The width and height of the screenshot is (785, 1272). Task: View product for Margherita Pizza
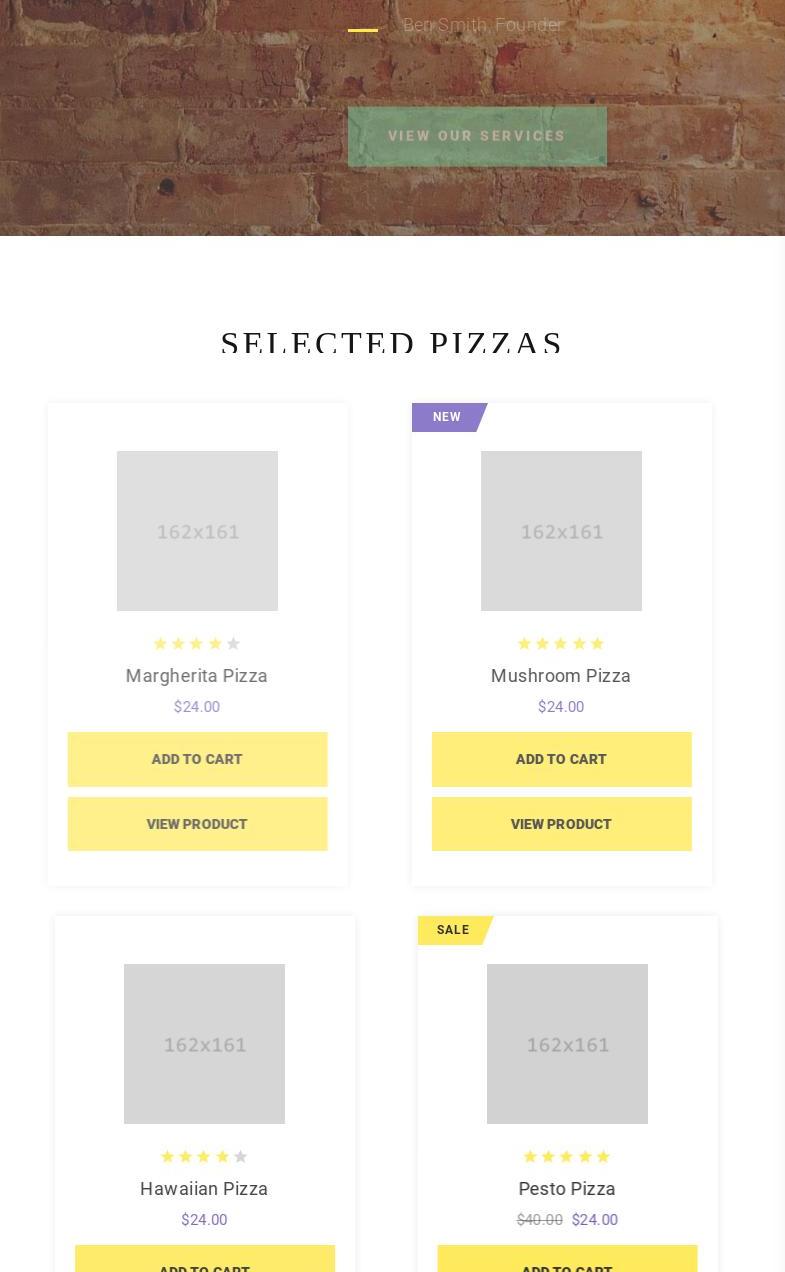pyautogui.click(x=197, y=824)
